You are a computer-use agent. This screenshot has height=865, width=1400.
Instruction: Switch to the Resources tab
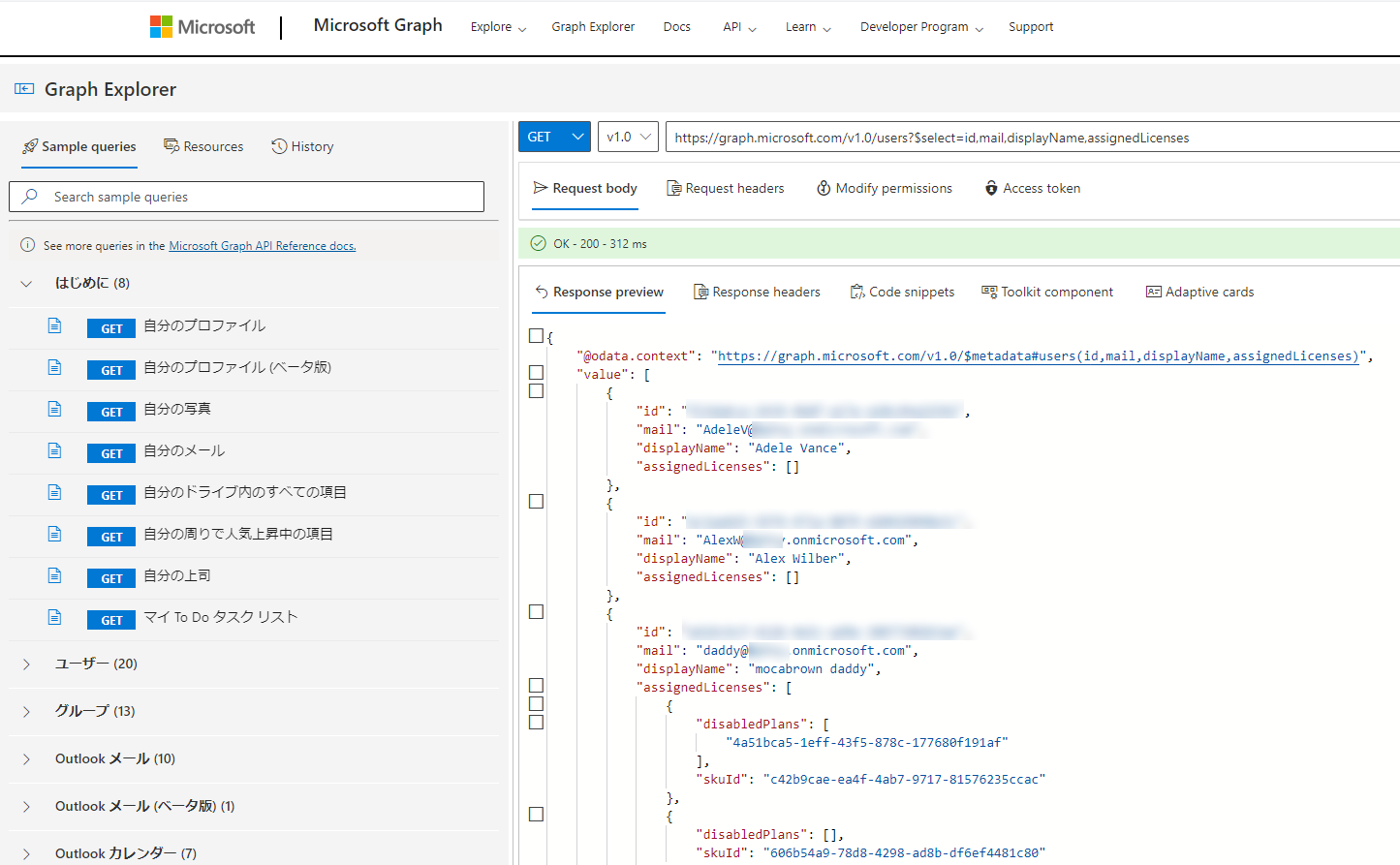203,146
